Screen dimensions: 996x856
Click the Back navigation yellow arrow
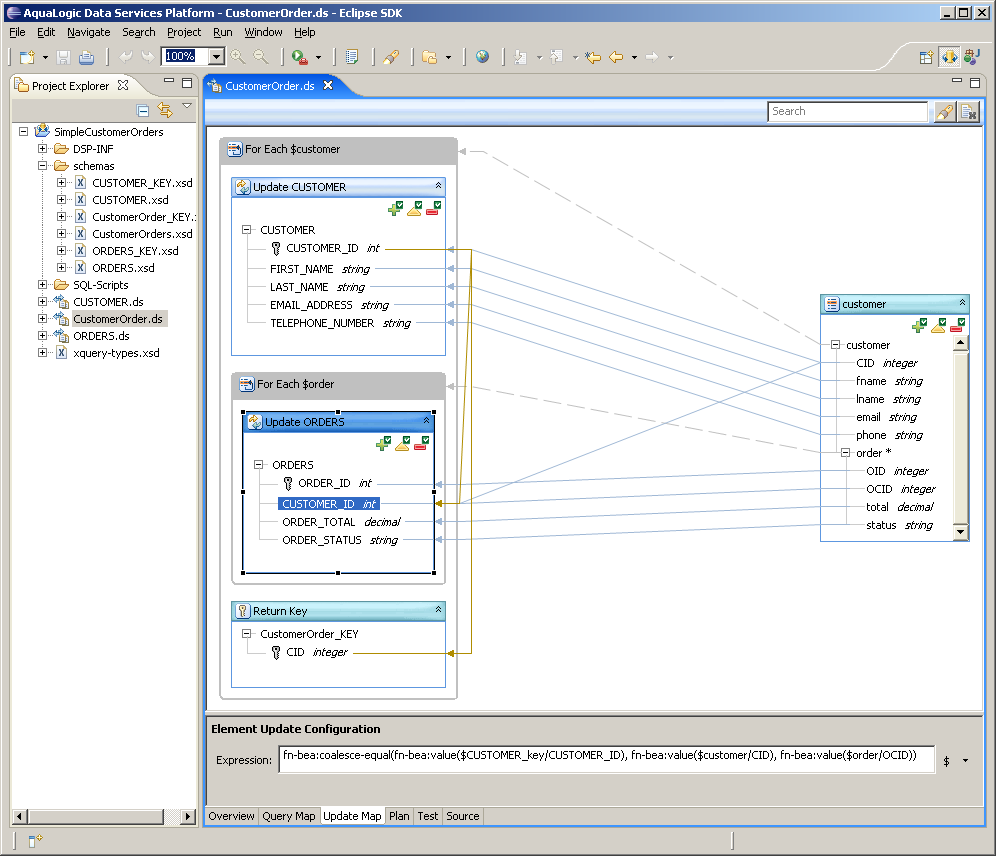616,57
